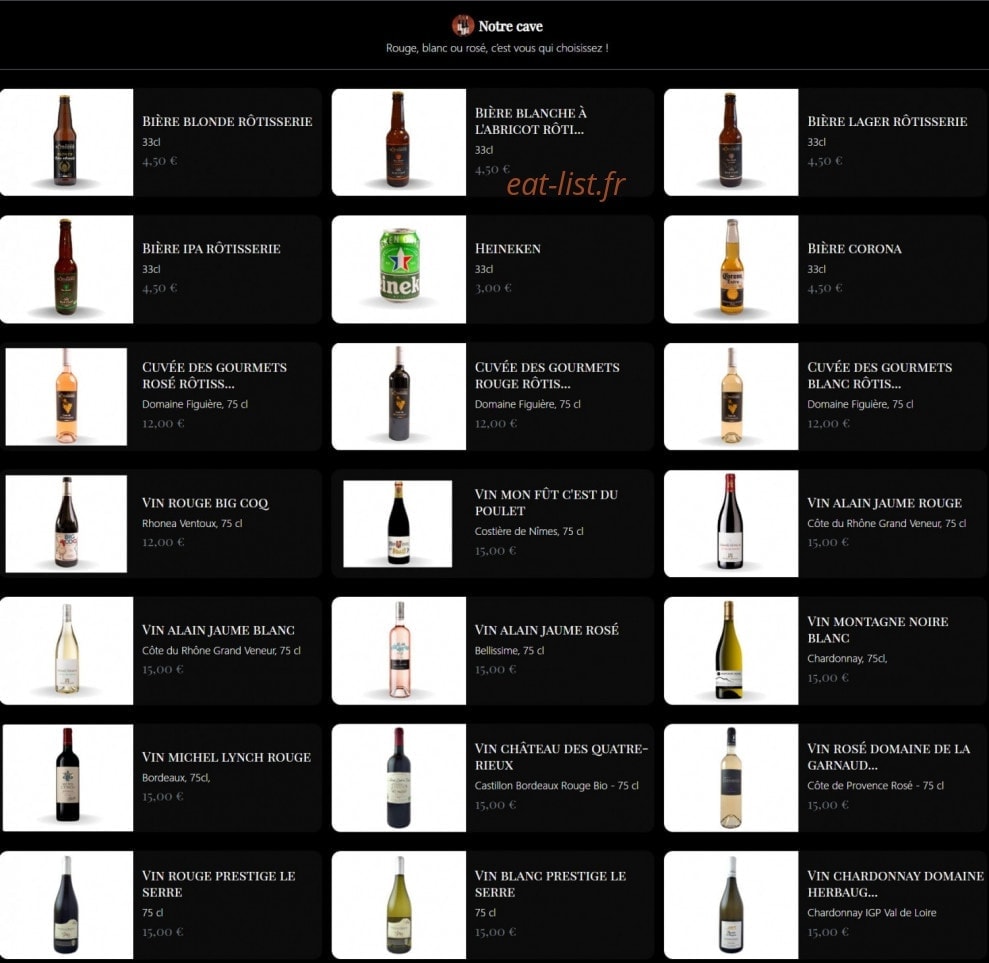The height and width of the screenshot is (963, 989).
Task: Open the Cuvée des Gourmets Rouge bottle image
Action: (x=399, y=397)
